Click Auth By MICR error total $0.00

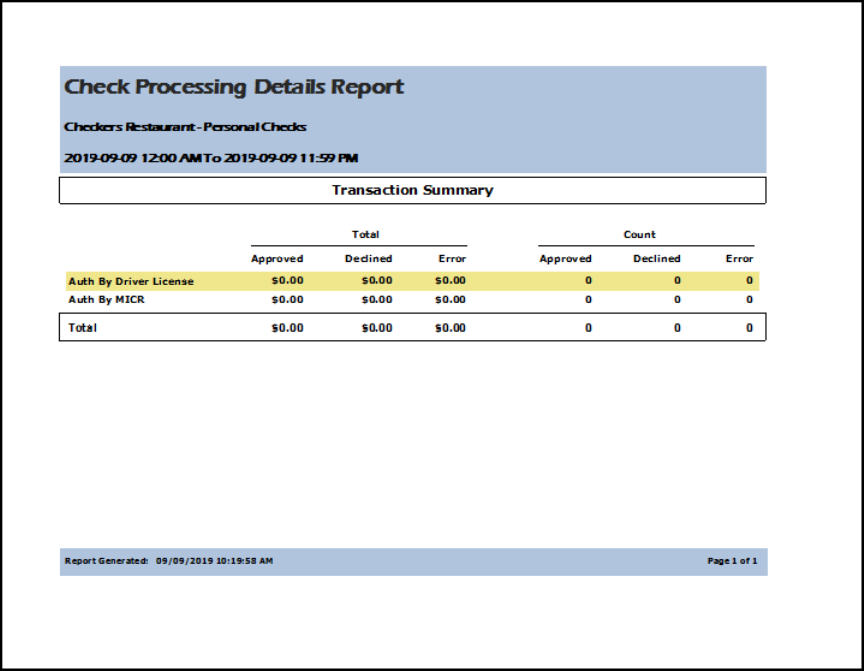pos(450,300)
